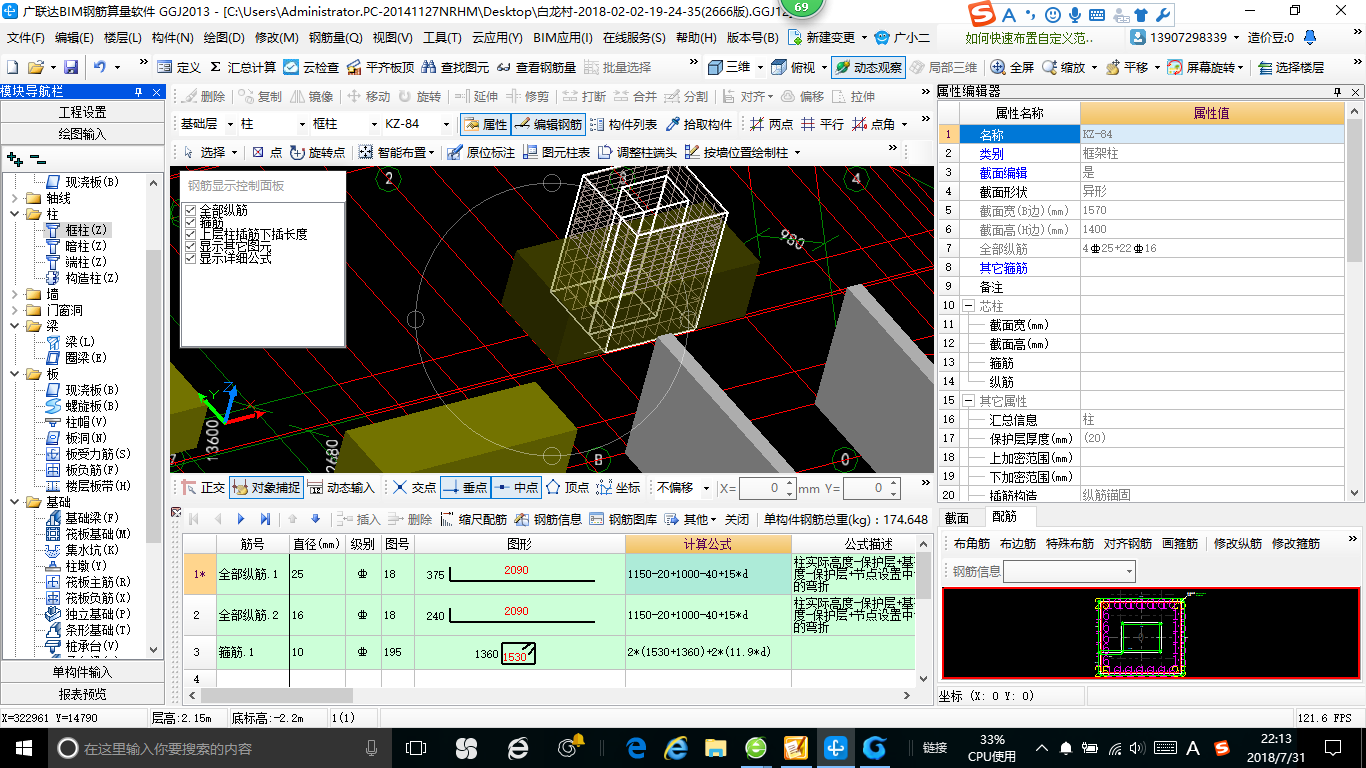Select the 移动 move tool
Viewport: 1366px width, 768px height.
coord(368,96)
